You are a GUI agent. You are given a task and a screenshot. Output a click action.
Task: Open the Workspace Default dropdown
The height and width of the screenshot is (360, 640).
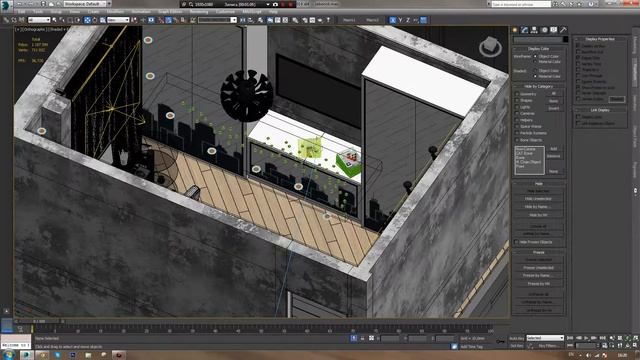84,4
